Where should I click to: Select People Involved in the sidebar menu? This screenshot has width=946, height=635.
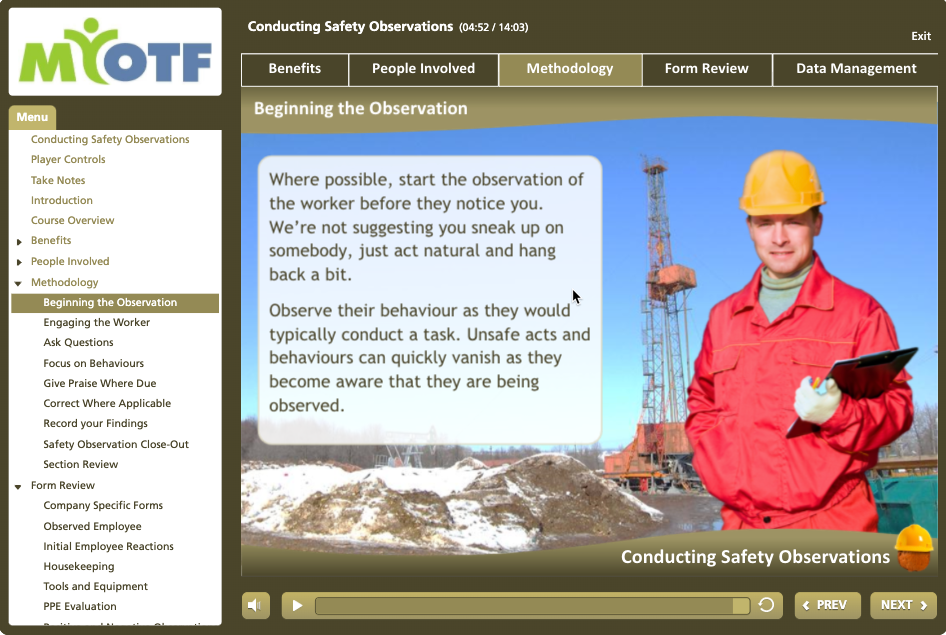click(70, 262)
